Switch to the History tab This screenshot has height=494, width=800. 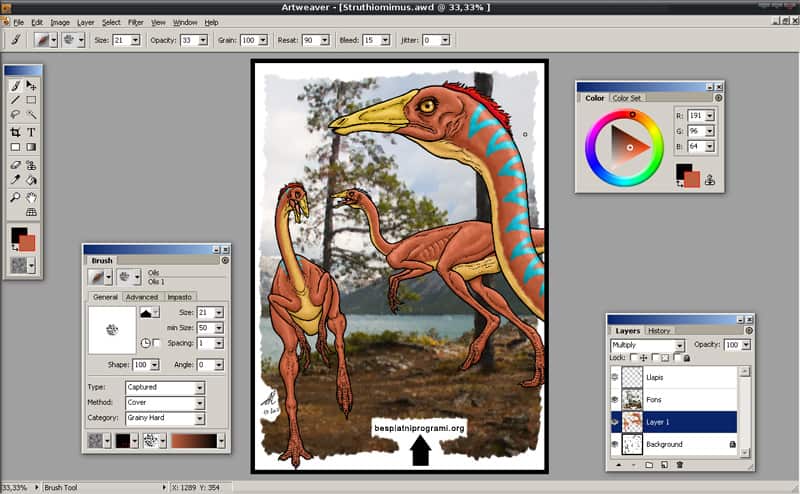[x=659, y=331]
